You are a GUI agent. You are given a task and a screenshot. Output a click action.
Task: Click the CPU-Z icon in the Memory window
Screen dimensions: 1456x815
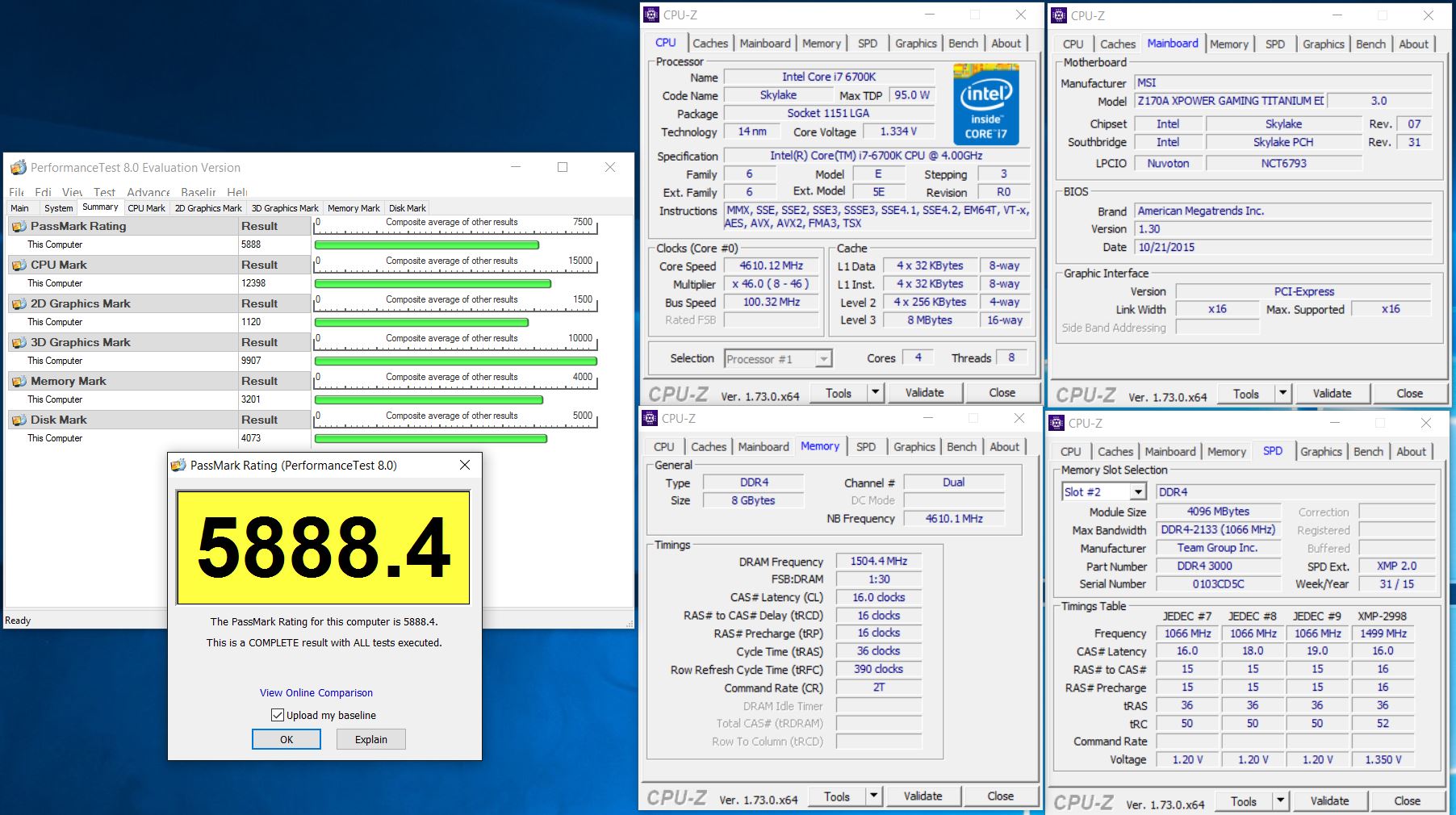650,418
